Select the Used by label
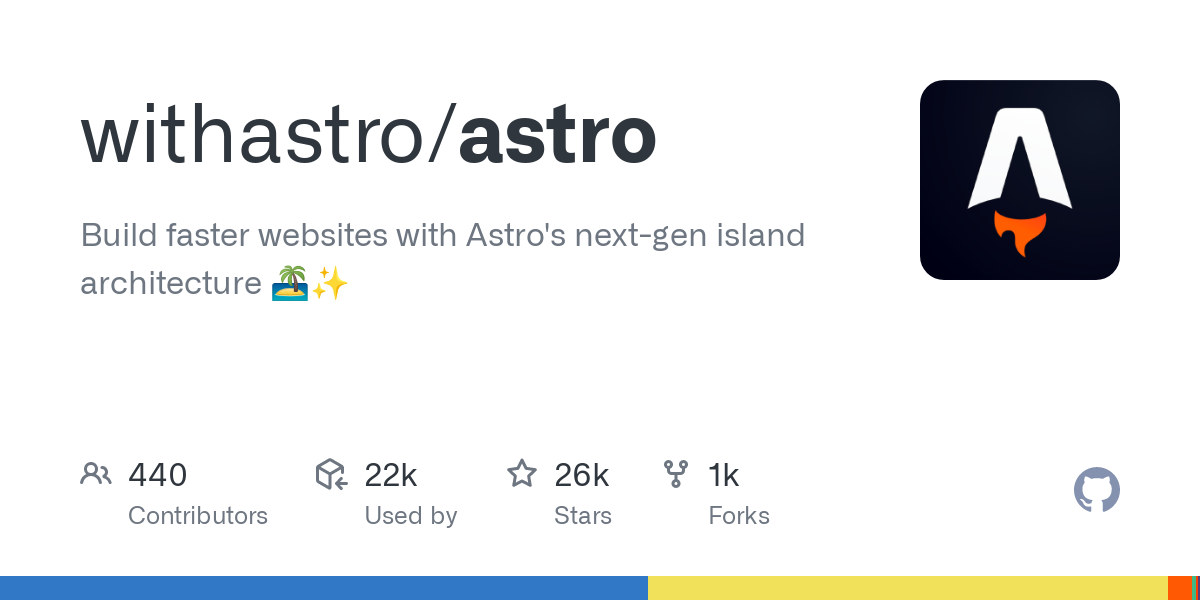This screenshot has width=1200, height=600. click(x=410, y=516)
